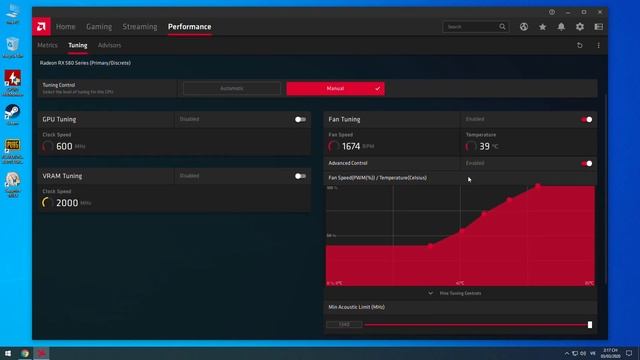
Task: Reset tuning with the refresh icon
Action: point(580,45)
